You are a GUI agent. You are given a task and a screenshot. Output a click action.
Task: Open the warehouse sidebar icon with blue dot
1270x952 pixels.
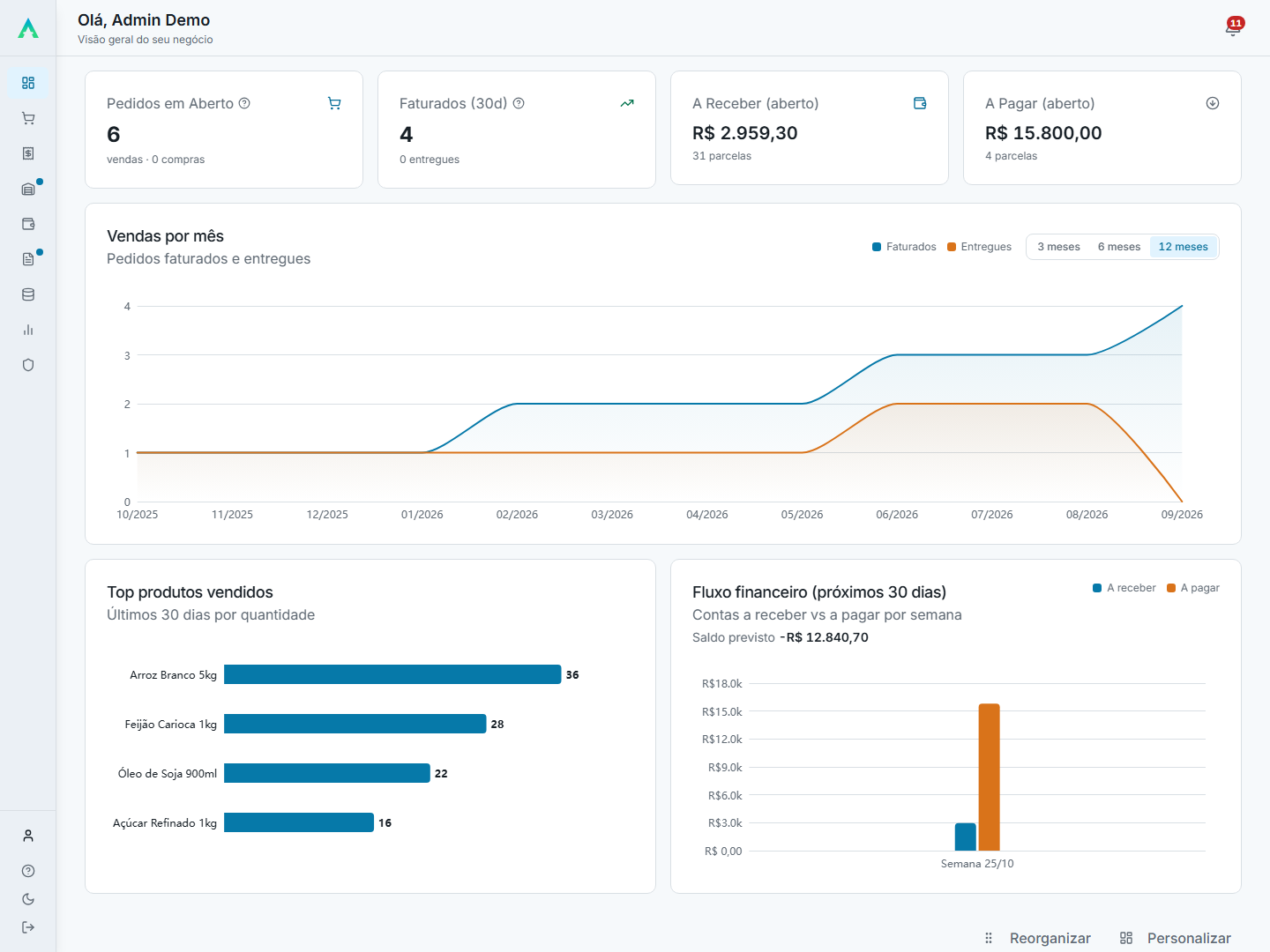pyautogui.click(x=28, y=189)
